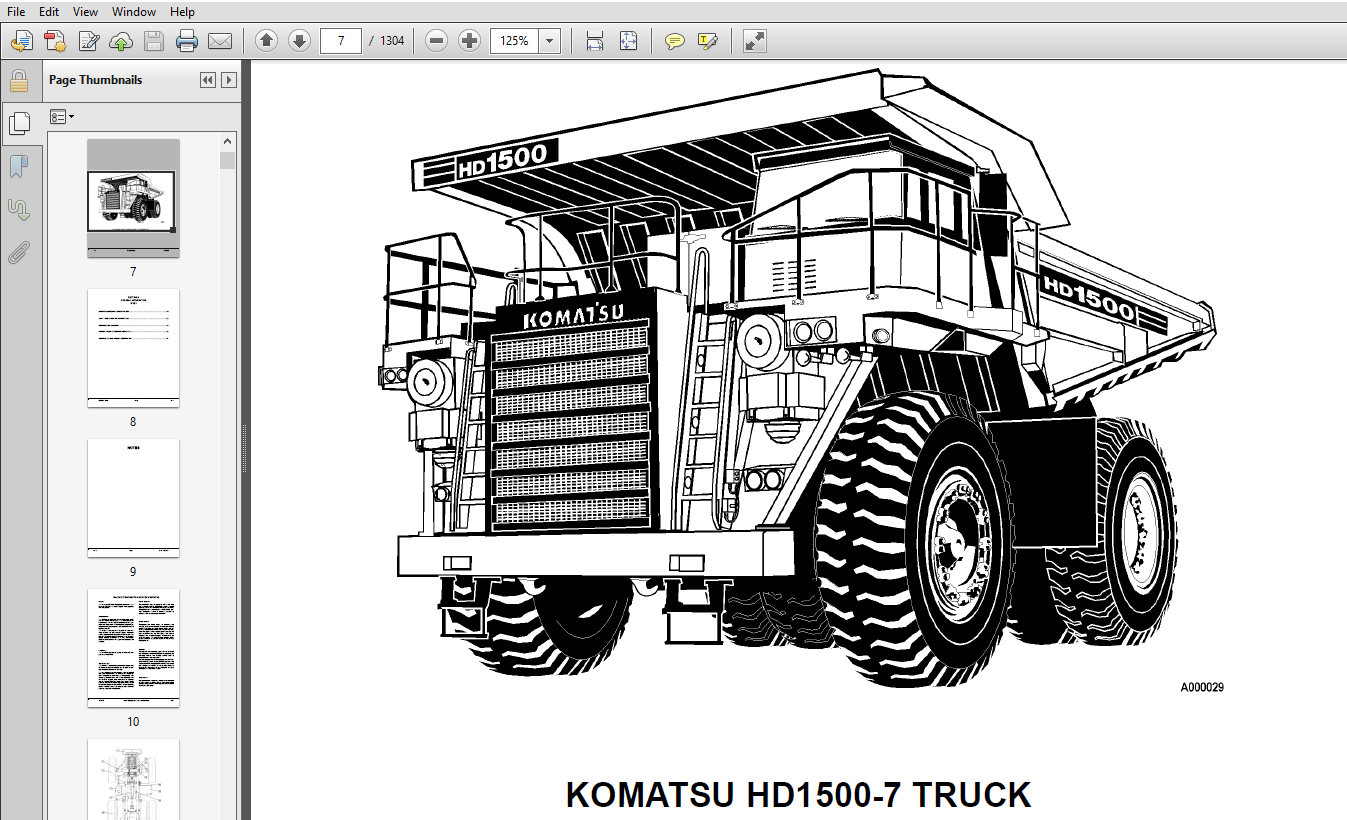Click the Edit/Sign document icon
1347x820 pixels.
pos(88,41)
